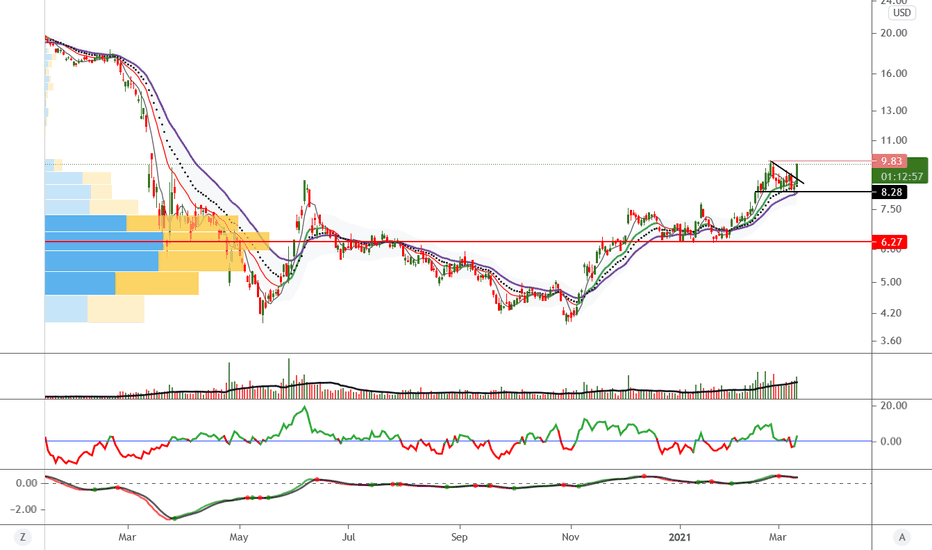Image resolution: width=932 pixels, height=550 pixels.
Task: Click the Jul time axis label
Action: tap(348, 537)
